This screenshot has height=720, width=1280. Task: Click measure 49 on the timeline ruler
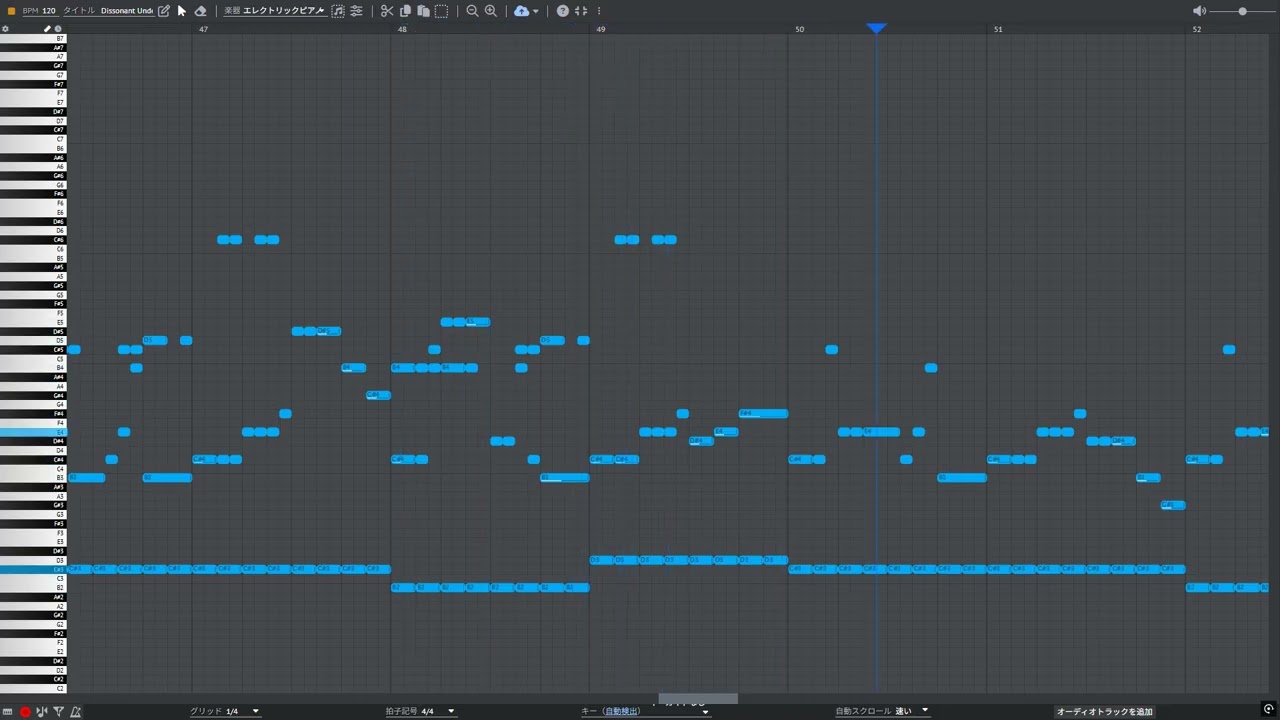click(x=600, y=29)
